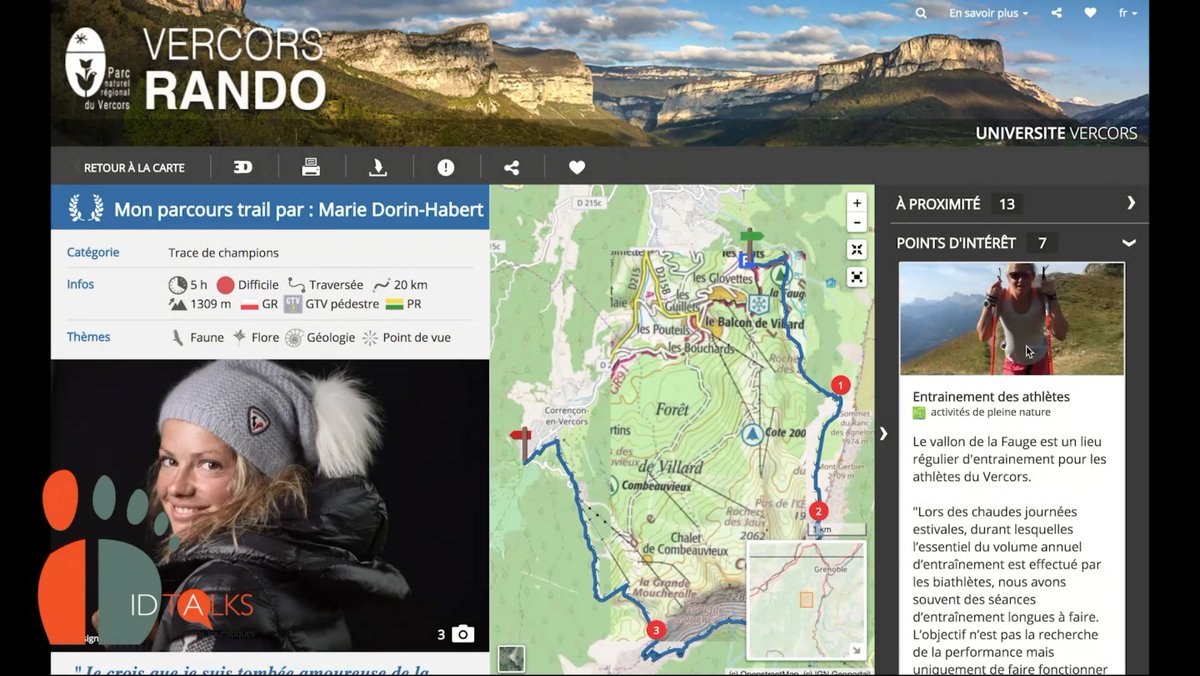
Task: Expand the En savoir plus menu
Action: click(x=988, y=13)
